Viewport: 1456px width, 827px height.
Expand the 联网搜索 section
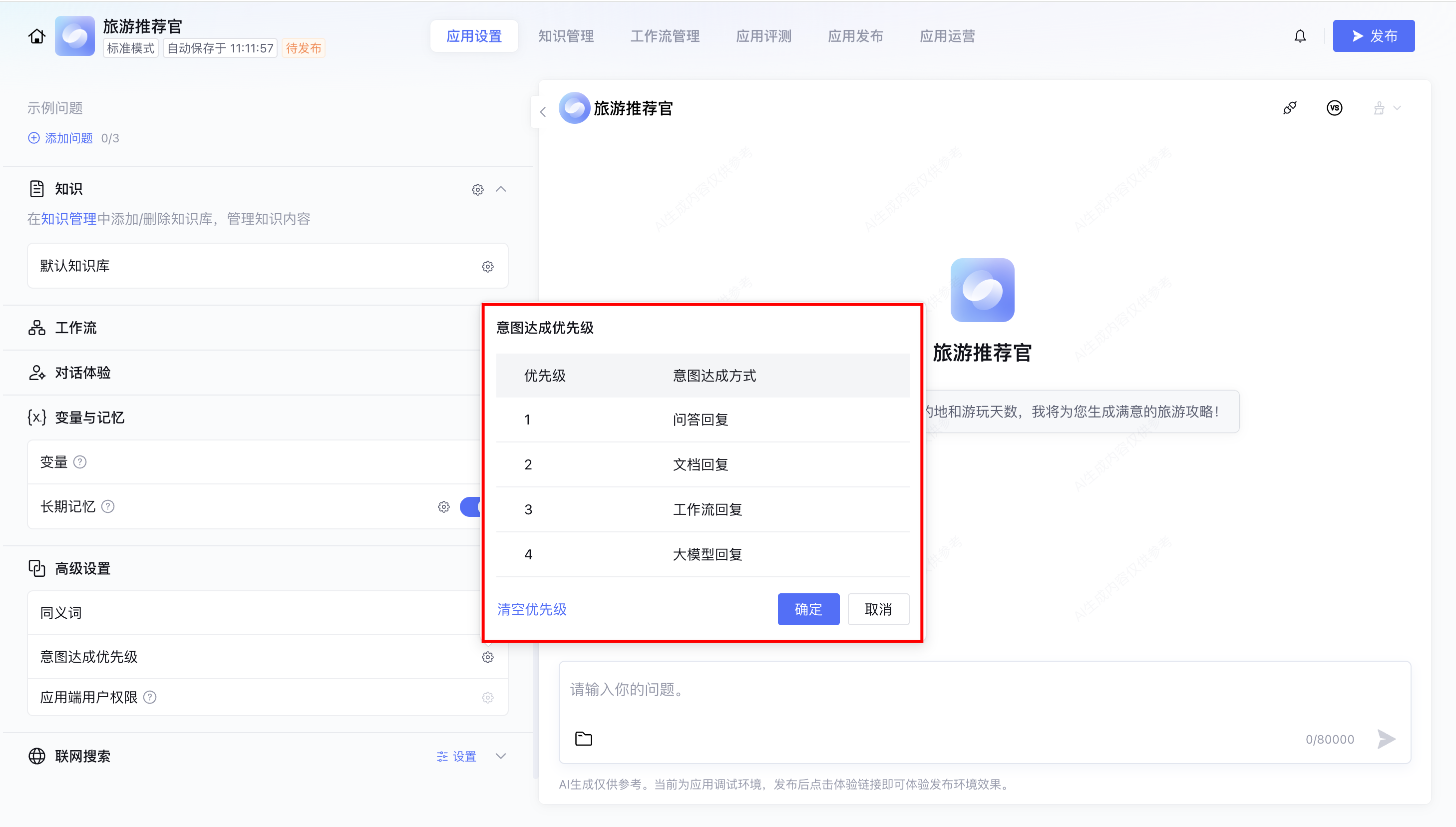pyautogui.click(x=501, y=756)
